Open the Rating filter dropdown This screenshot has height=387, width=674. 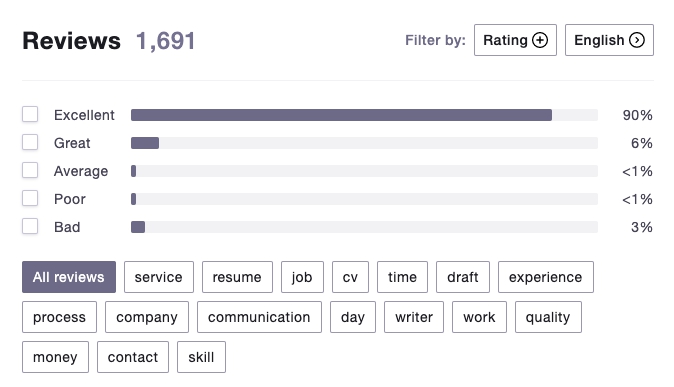click(x=515, y=40)
